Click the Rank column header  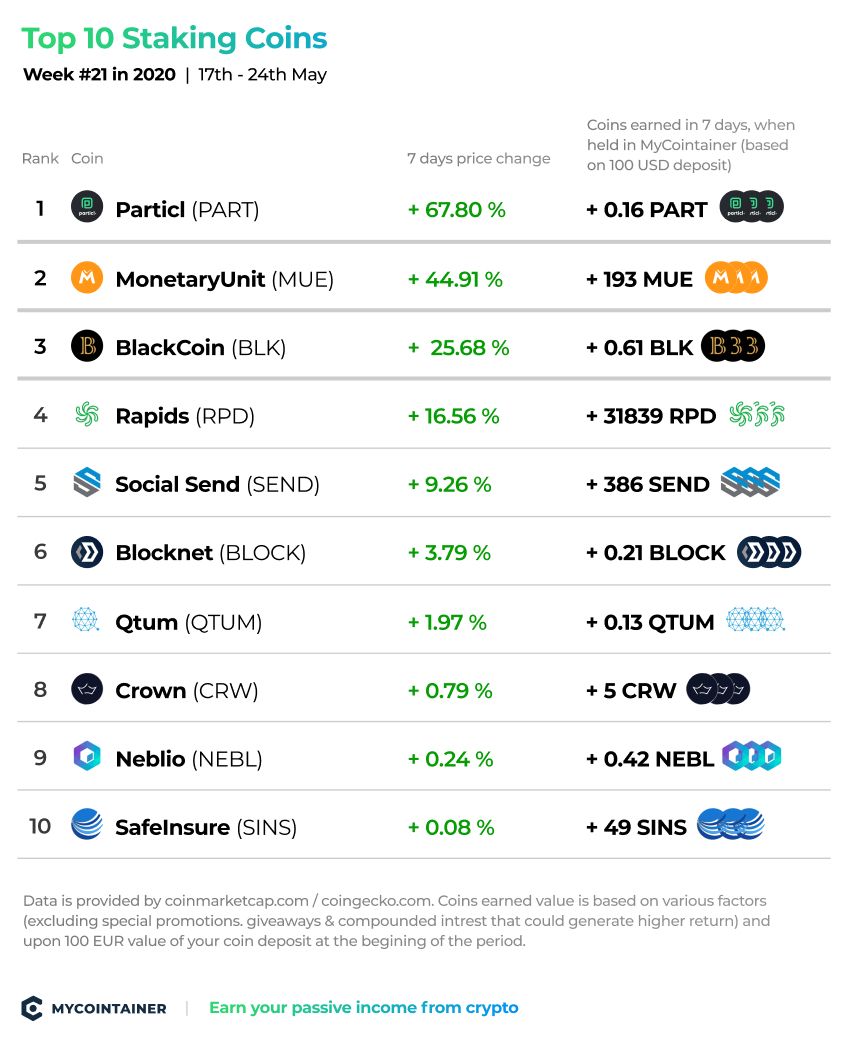[x=40, y=159]
